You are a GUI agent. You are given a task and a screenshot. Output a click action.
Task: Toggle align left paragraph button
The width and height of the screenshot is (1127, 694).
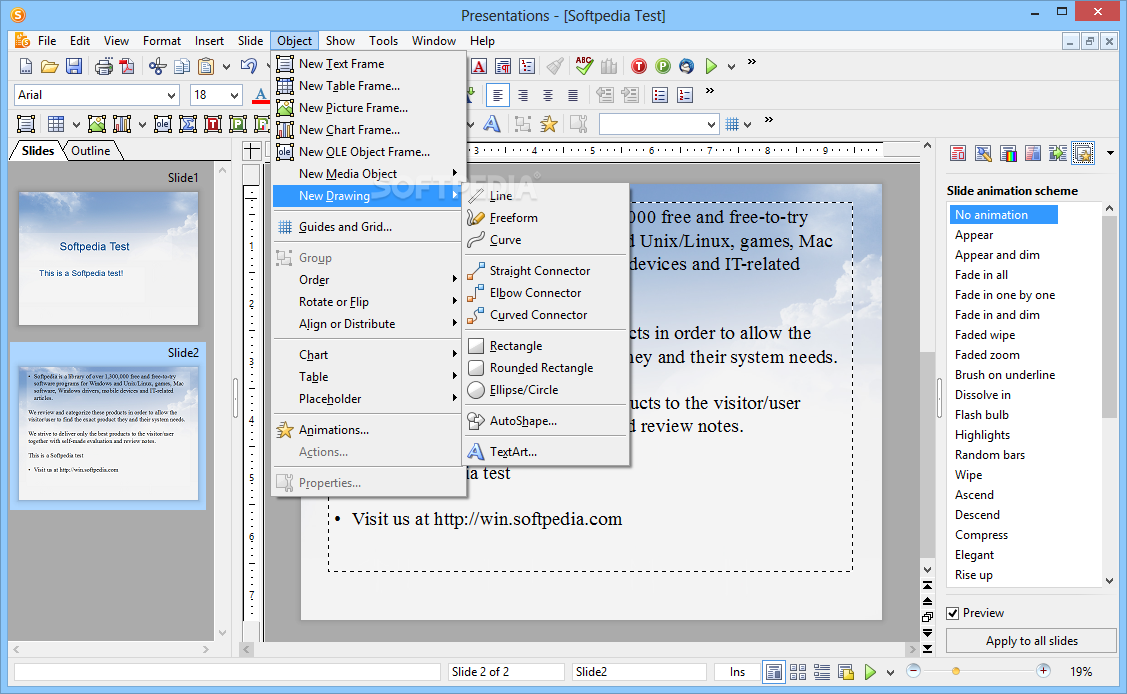point(497,95)
